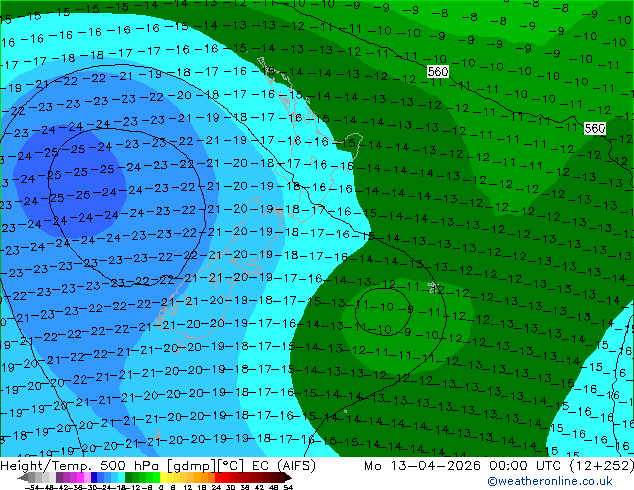Viewport: 634px width, 490px height.
Task: Click the gray left arrow of color scale
Action: coord(23,478)
